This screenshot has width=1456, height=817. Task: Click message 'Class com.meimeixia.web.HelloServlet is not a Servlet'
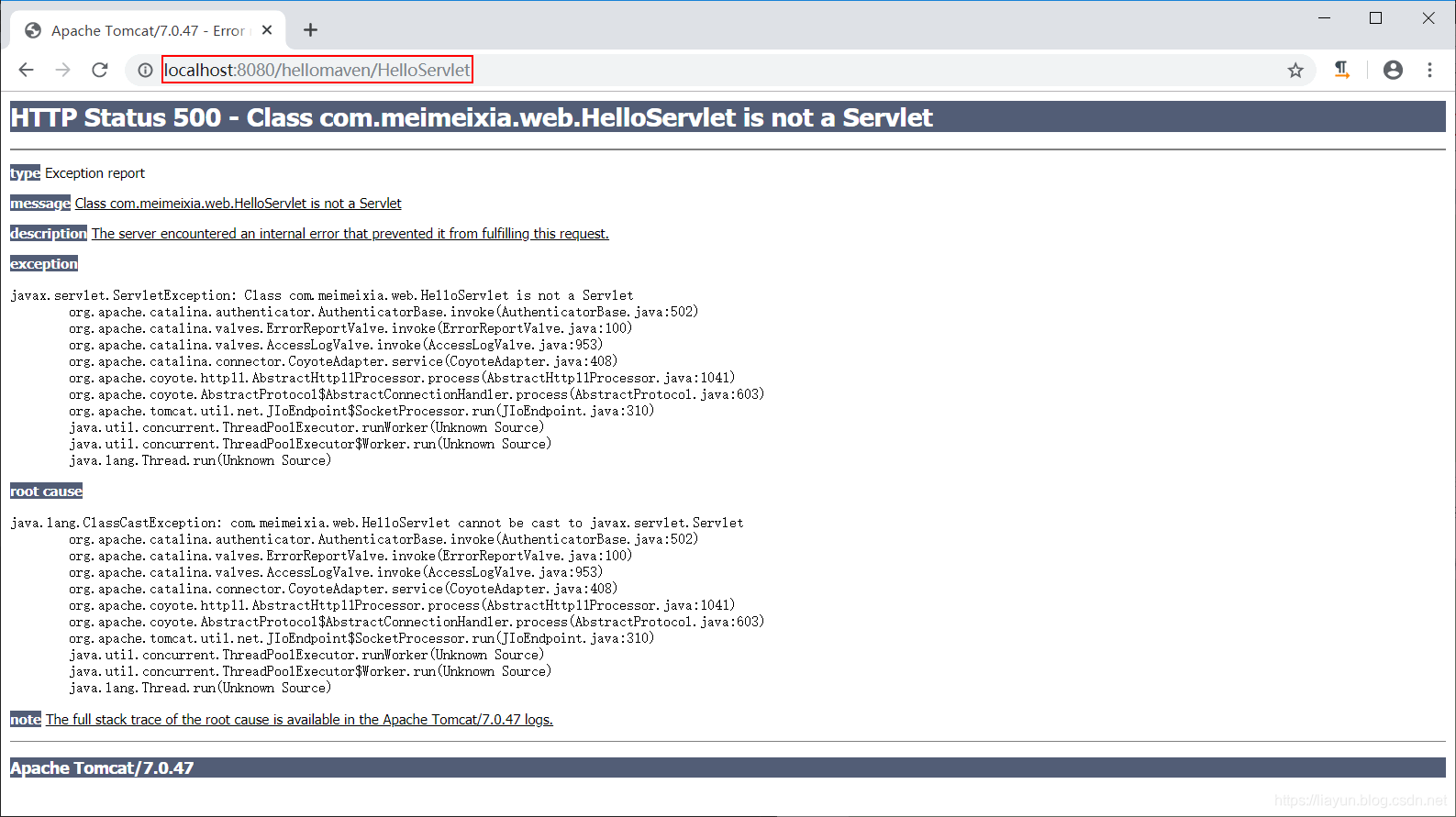[x=238, y=204]
